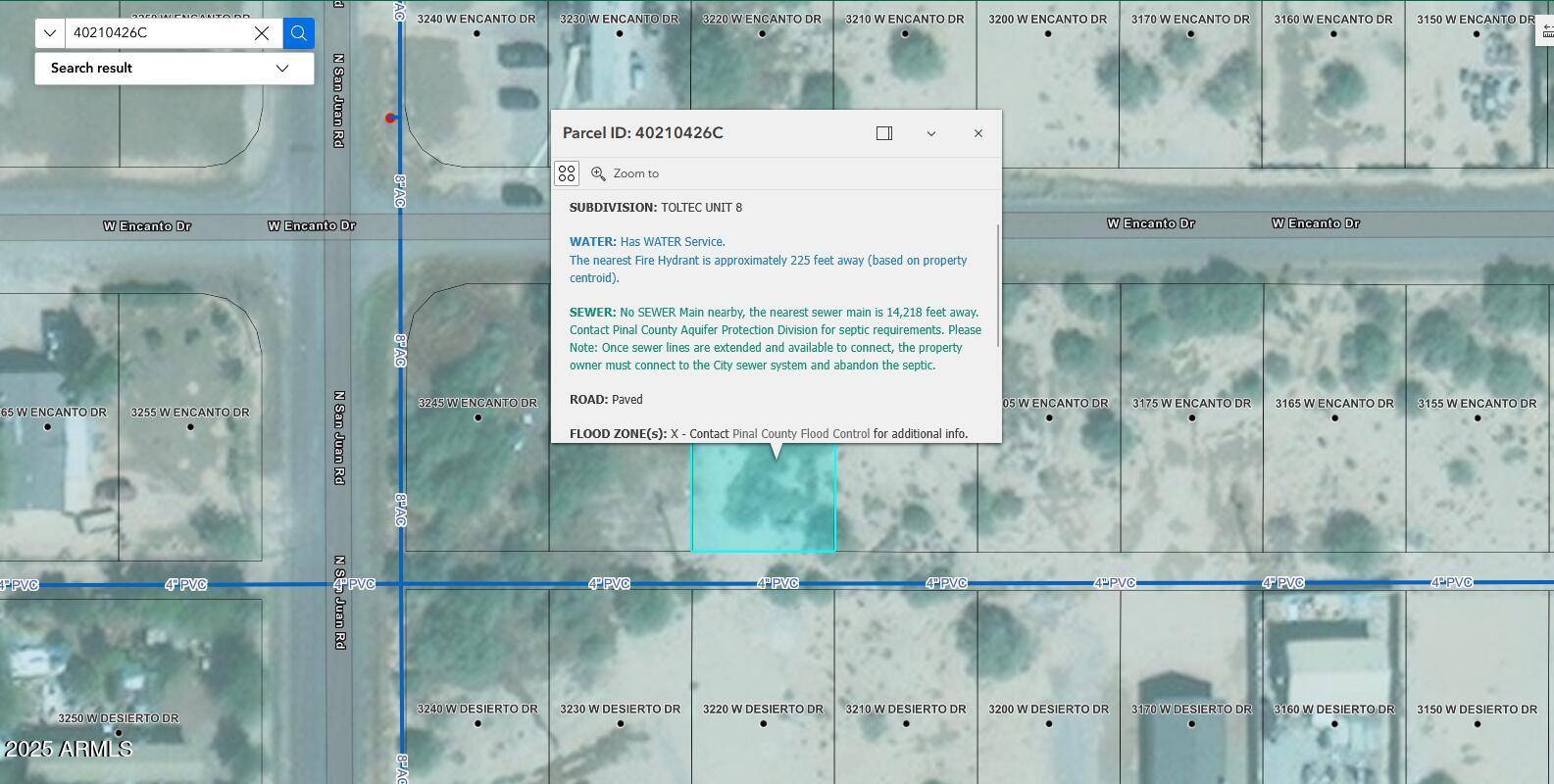
Task: Click parcel dot at 3175 W ENCANTO DR
Action: click(1192, 418)
